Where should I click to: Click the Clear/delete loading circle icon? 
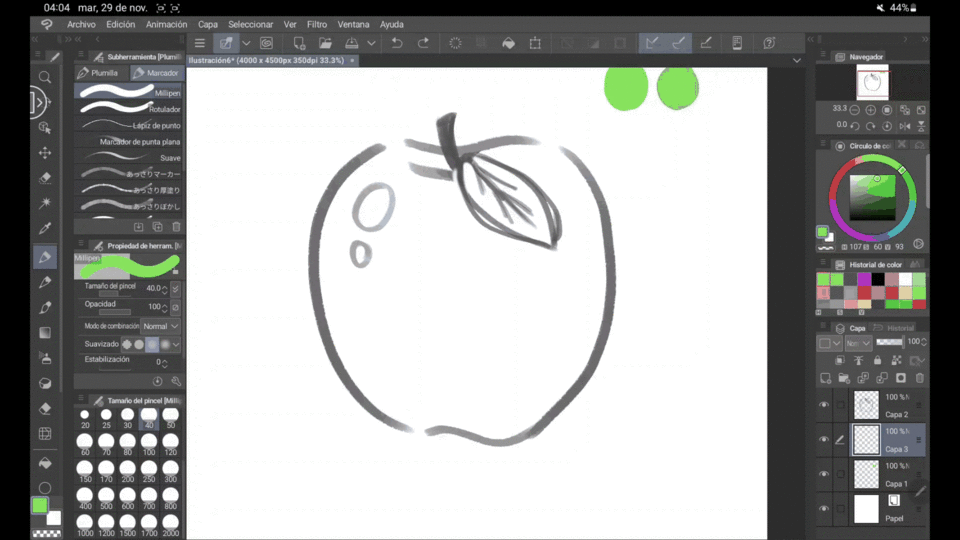[x=455, y=43]
